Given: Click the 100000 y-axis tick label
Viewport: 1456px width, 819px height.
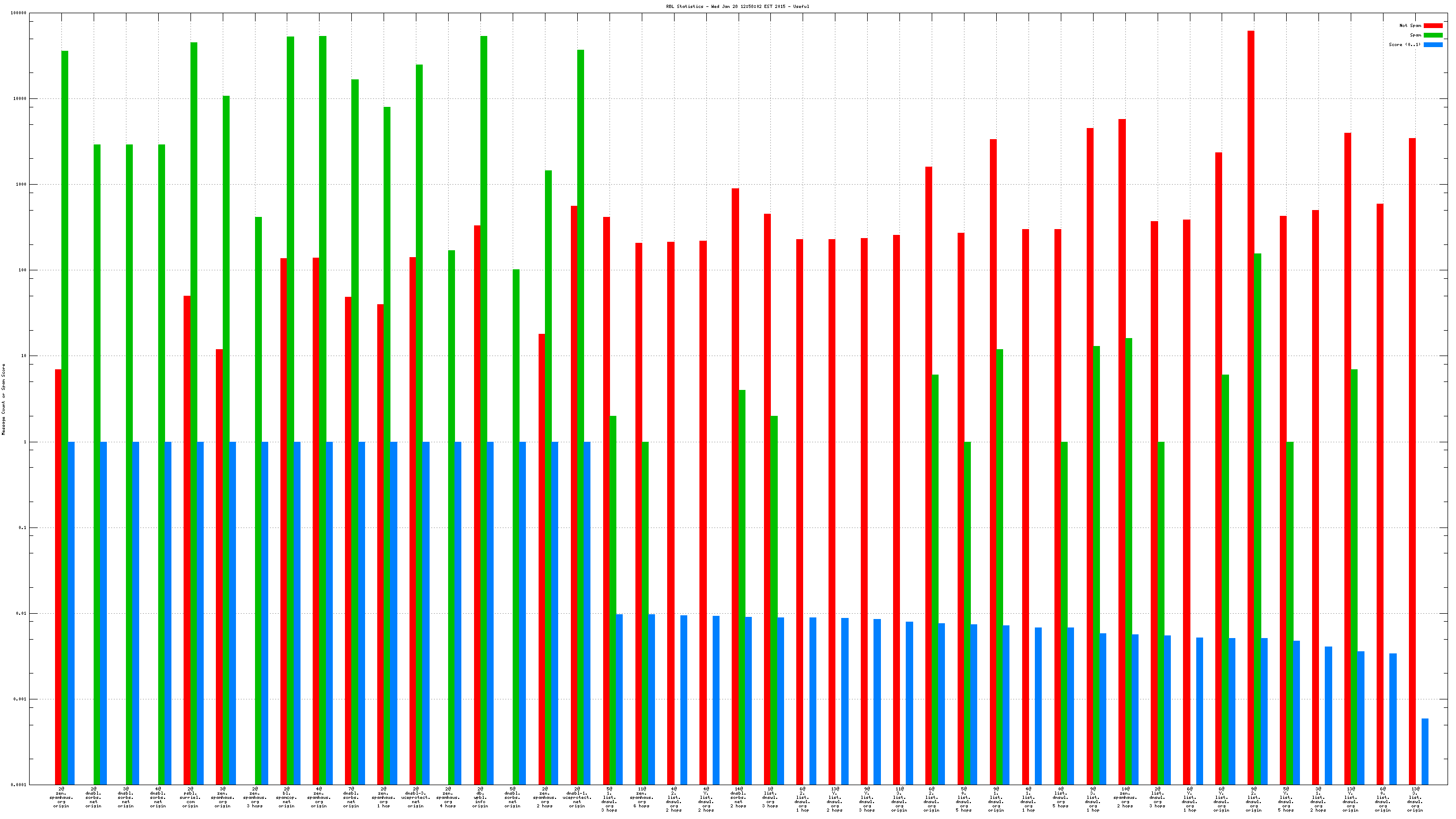Looking at the screenshot, I should (19, 13).
